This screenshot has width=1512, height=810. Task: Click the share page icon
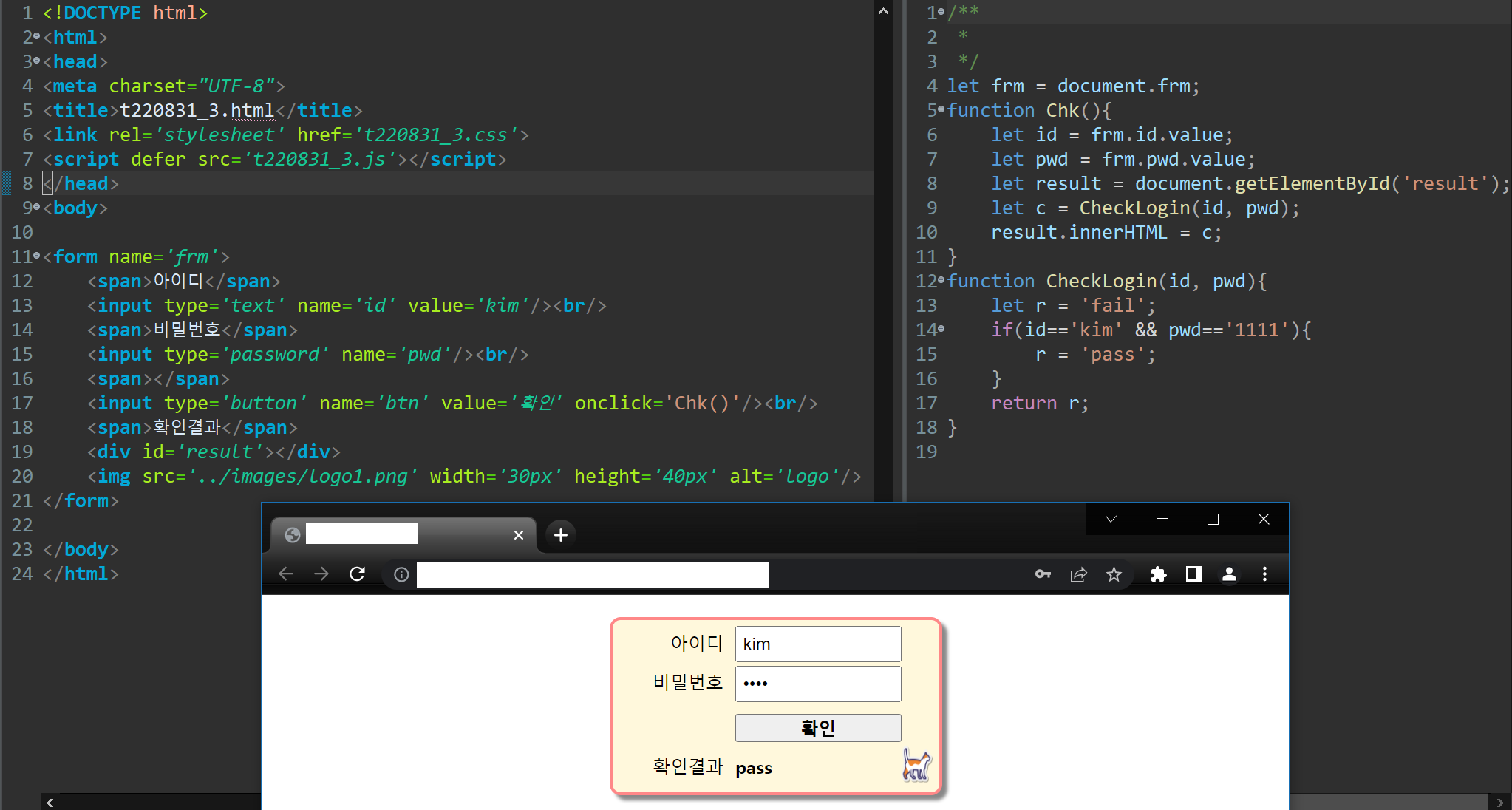pyautogui.click(x=1078, y=574)
